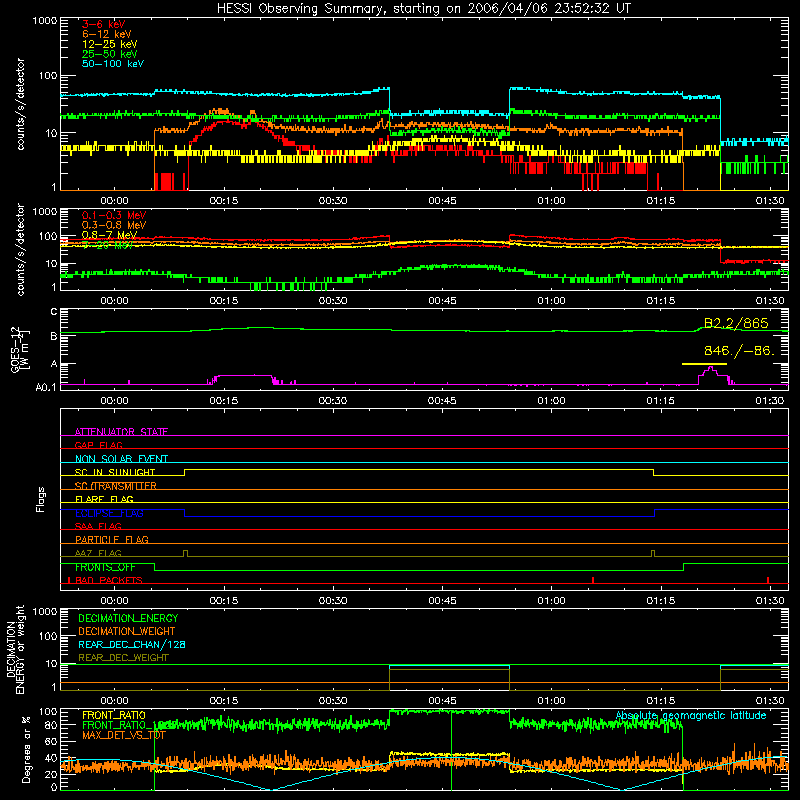The height and width of the screenshot is (800, 800).
Task: Click the A0.1 level on GOES axis
Action: (46, 388)
